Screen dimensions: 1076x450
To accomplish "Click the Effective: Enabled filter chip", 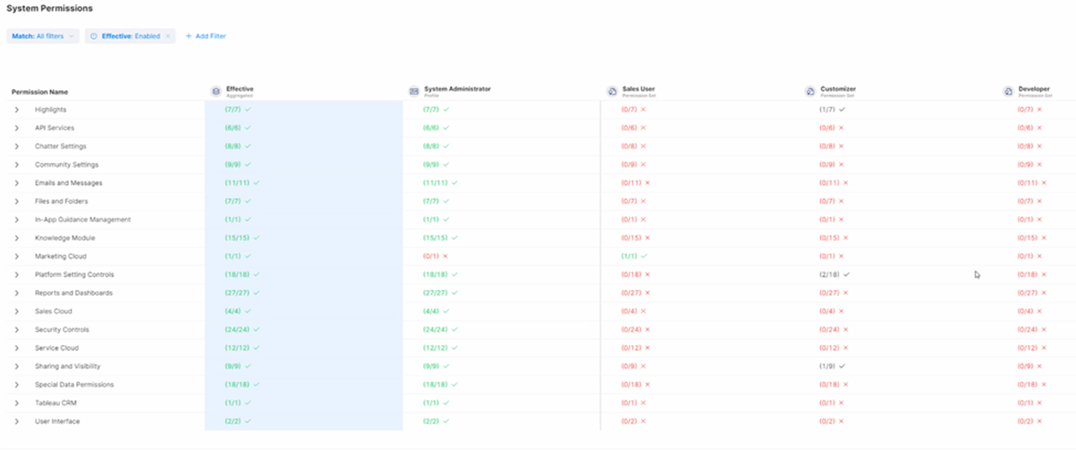I will 125,36.
